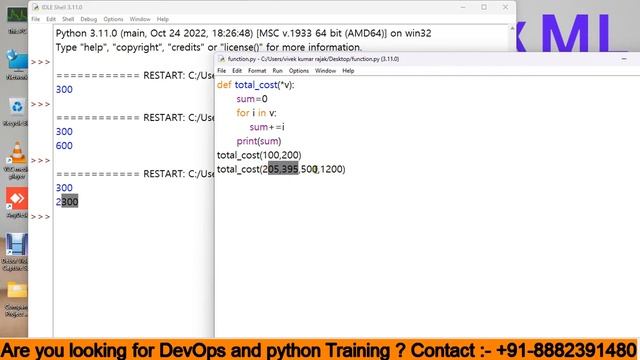Open Format menu in function.py editor

257,71
